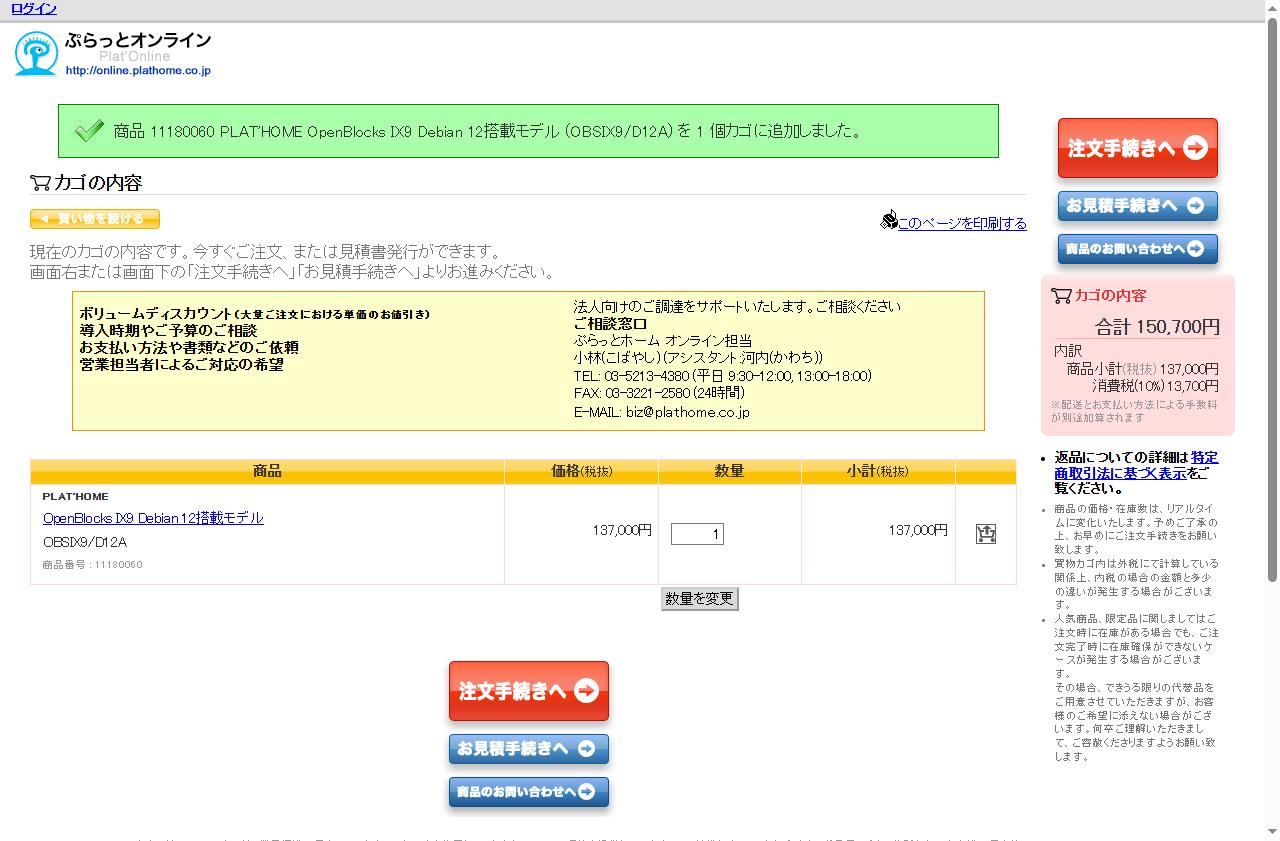Click the sidebar 商品のお問い合わせへ button
This screenshot has width=1280, height=841.
[x=1138, y=249]
